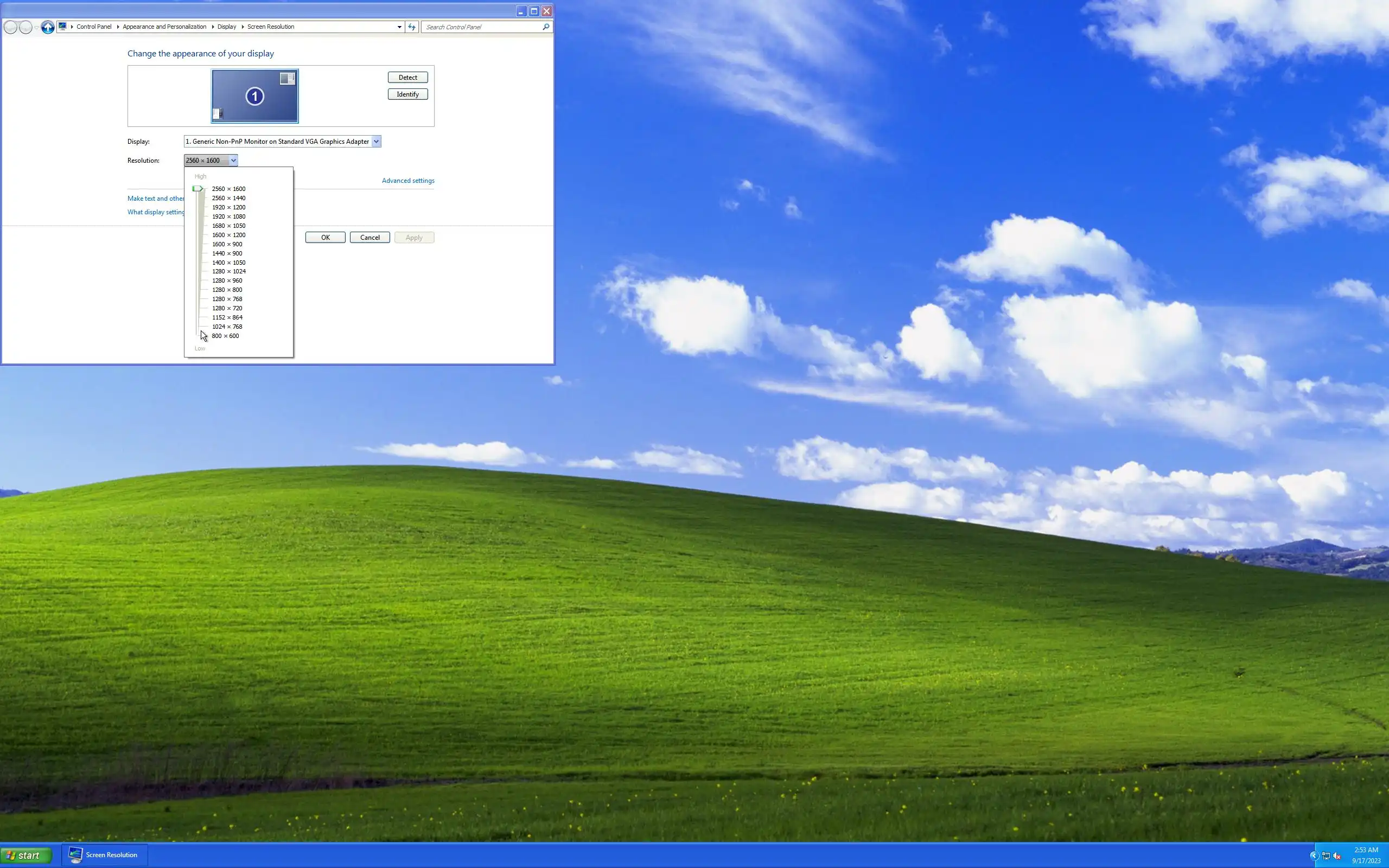Viewport: 1389px width, 868px height.
Task: Choose 1280 × 720 resolution option
Action: [x=227, y=308]
